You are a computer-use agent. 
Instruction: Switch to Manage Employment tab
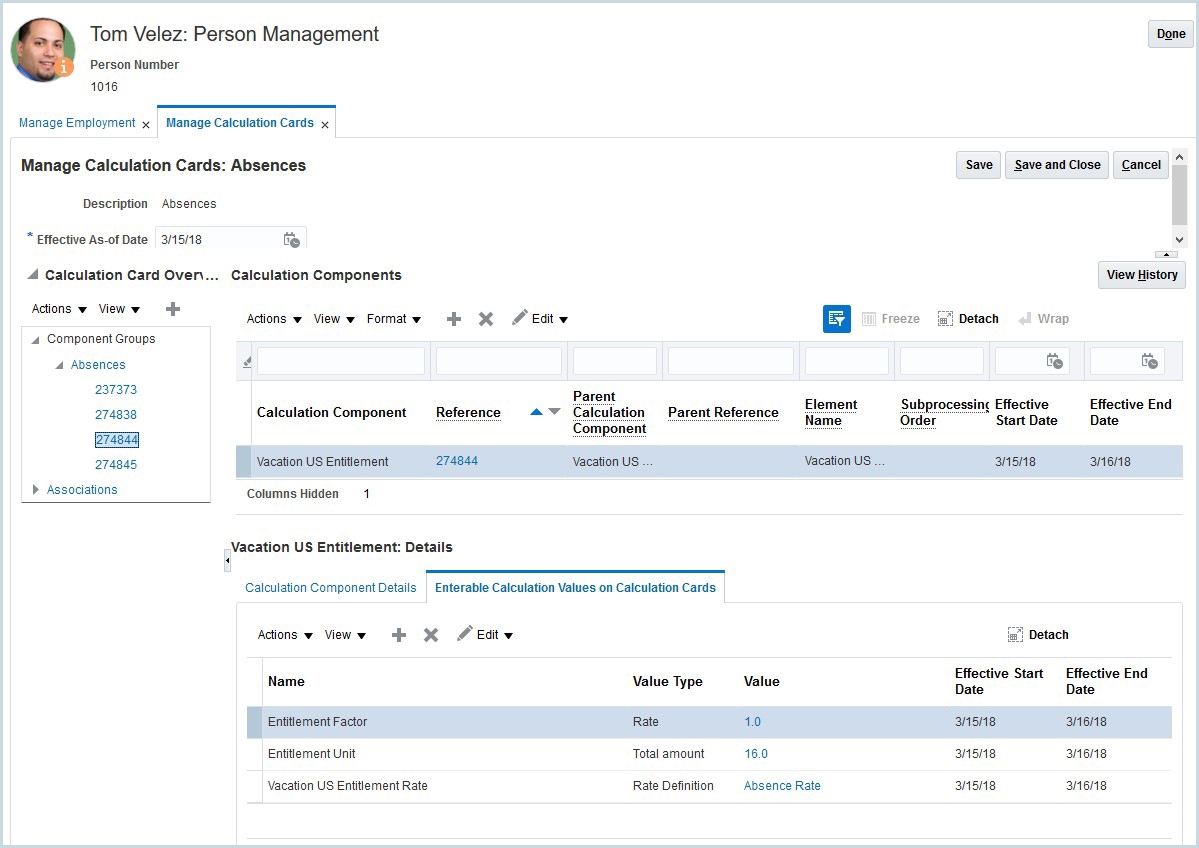click(77, 123)
